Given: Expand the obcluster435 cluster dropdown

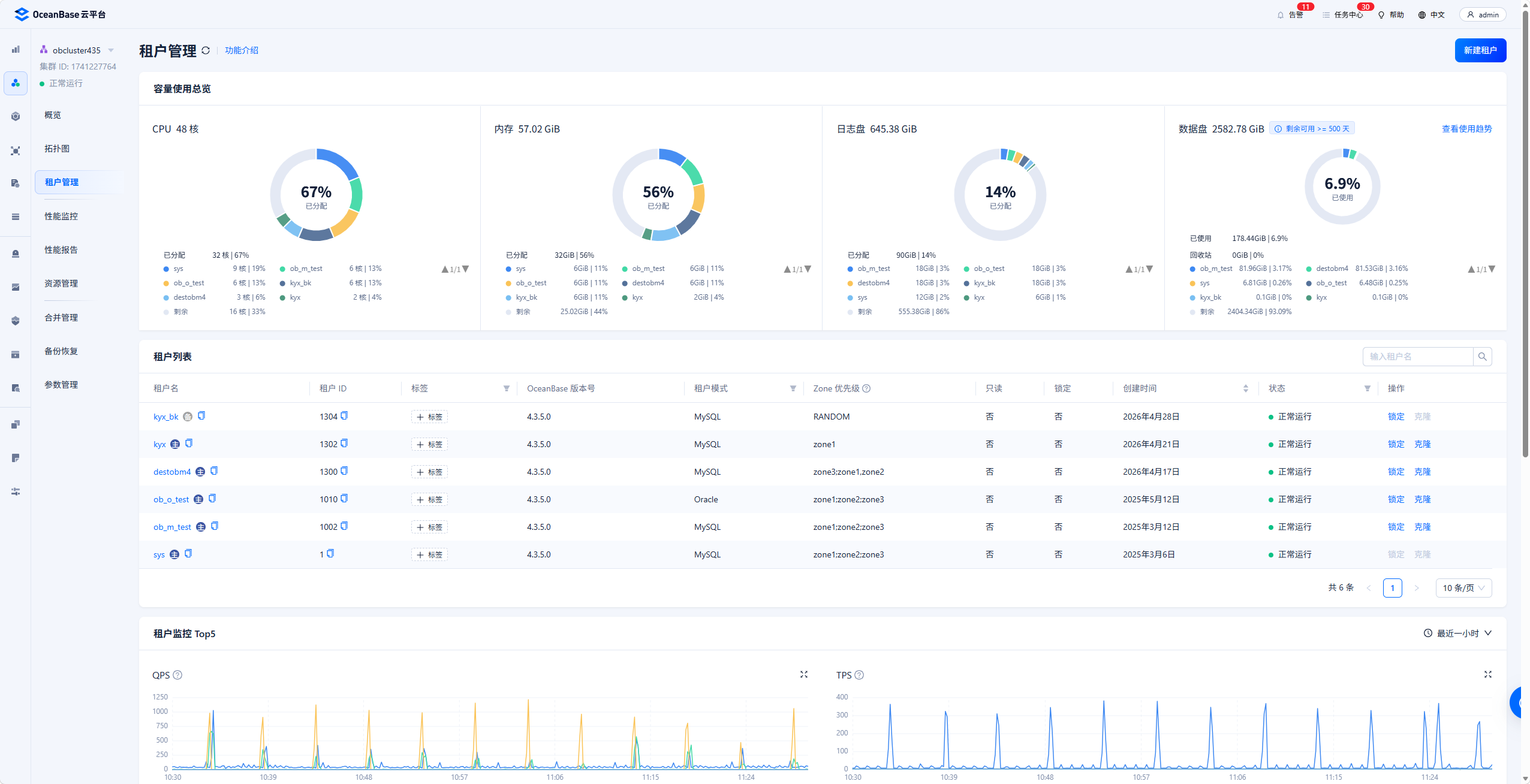Looking at the screenshot, I should (111, 50).
